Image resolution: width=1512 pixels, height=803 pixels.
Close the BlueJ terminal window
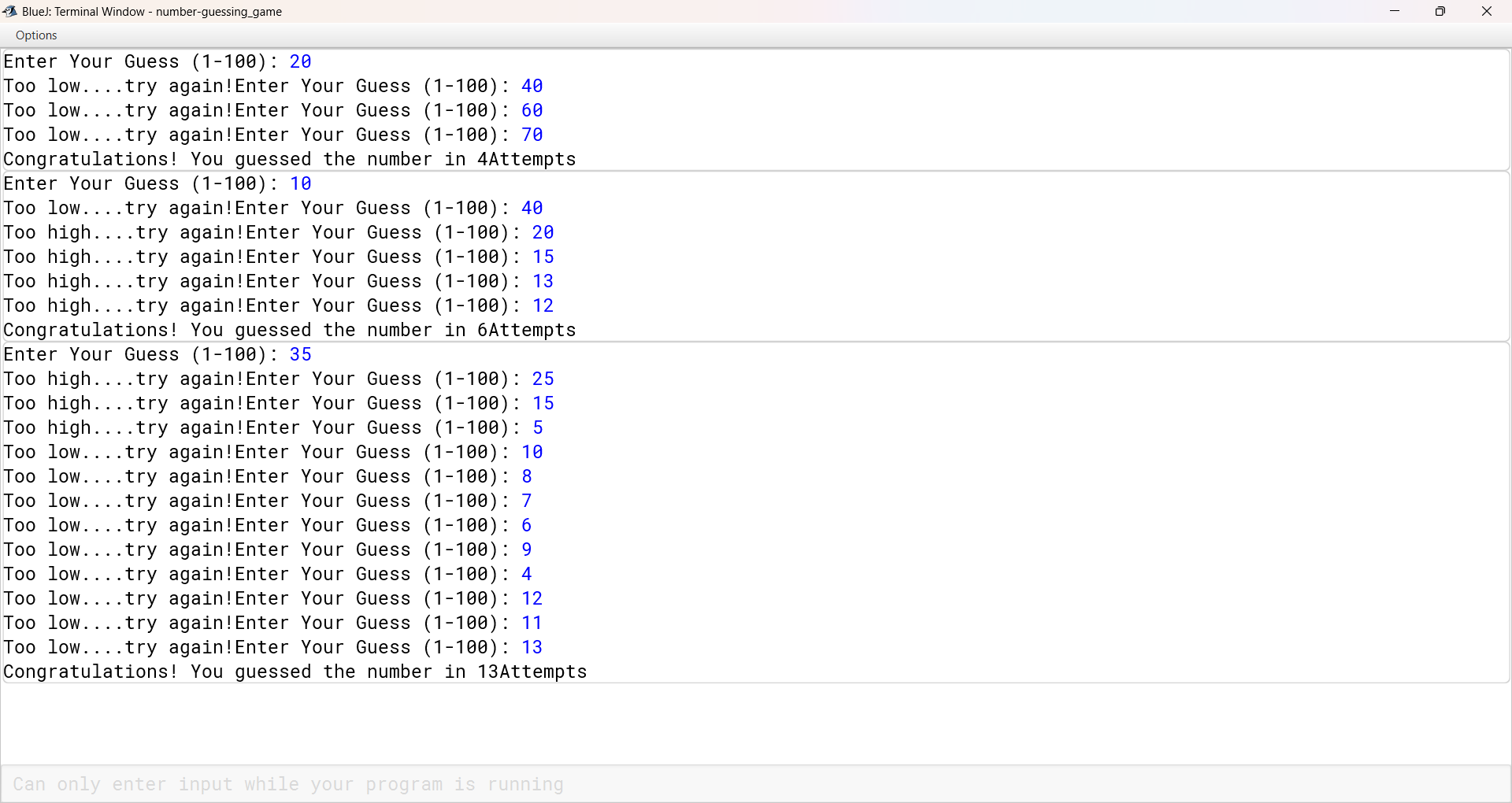[1487, 11]
